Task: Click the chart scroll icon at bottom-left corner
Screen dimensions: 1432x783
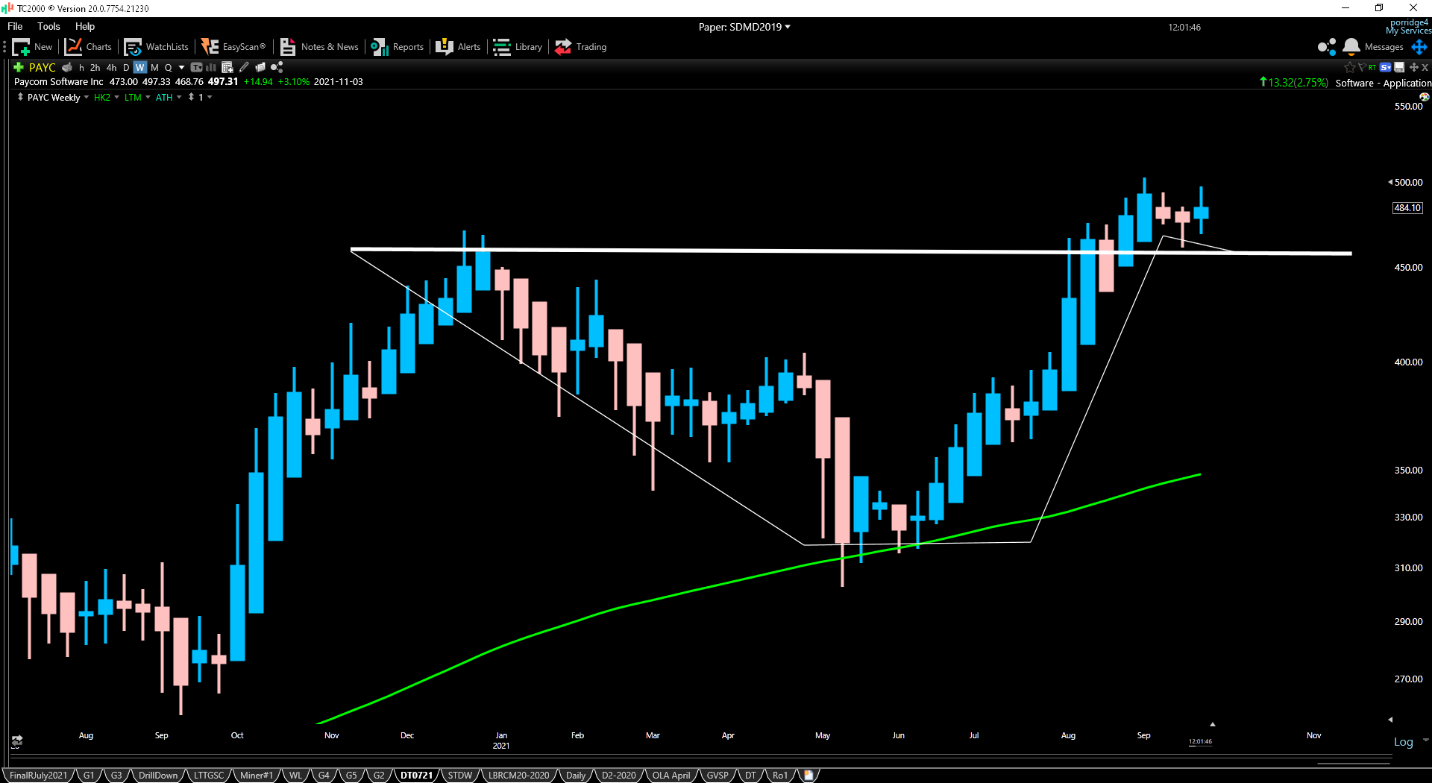Action: coord(17,740)
